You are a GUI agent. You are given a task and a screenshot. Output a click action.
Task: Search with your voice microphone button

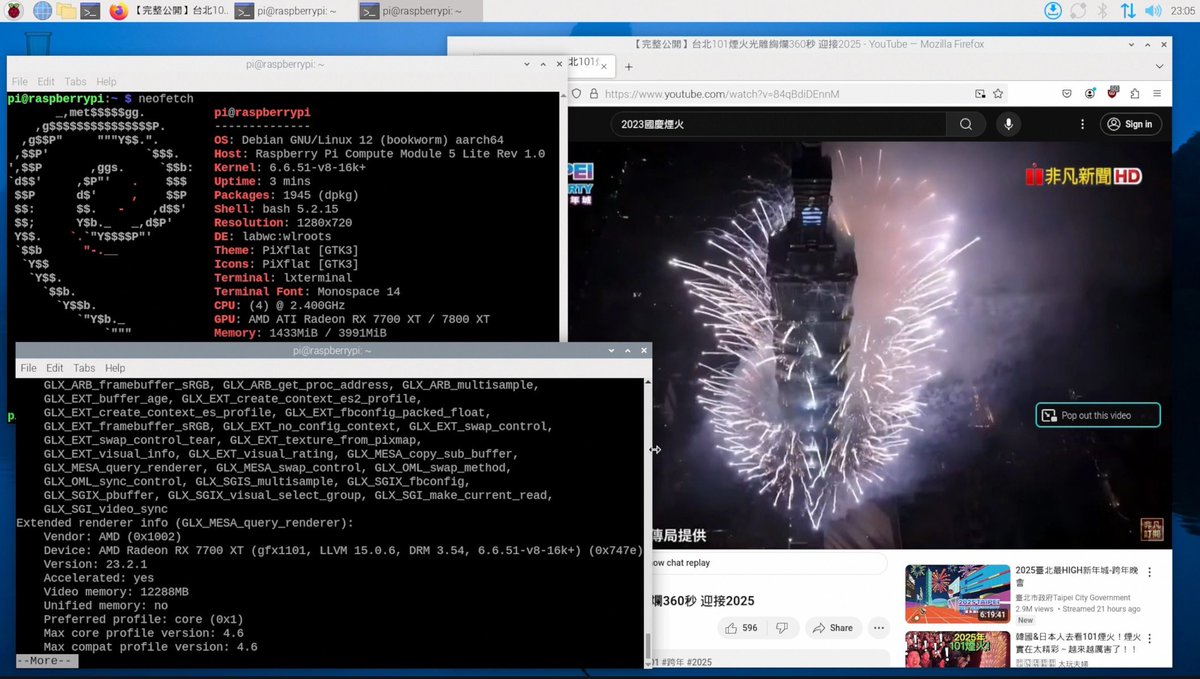coord(1008,124)
